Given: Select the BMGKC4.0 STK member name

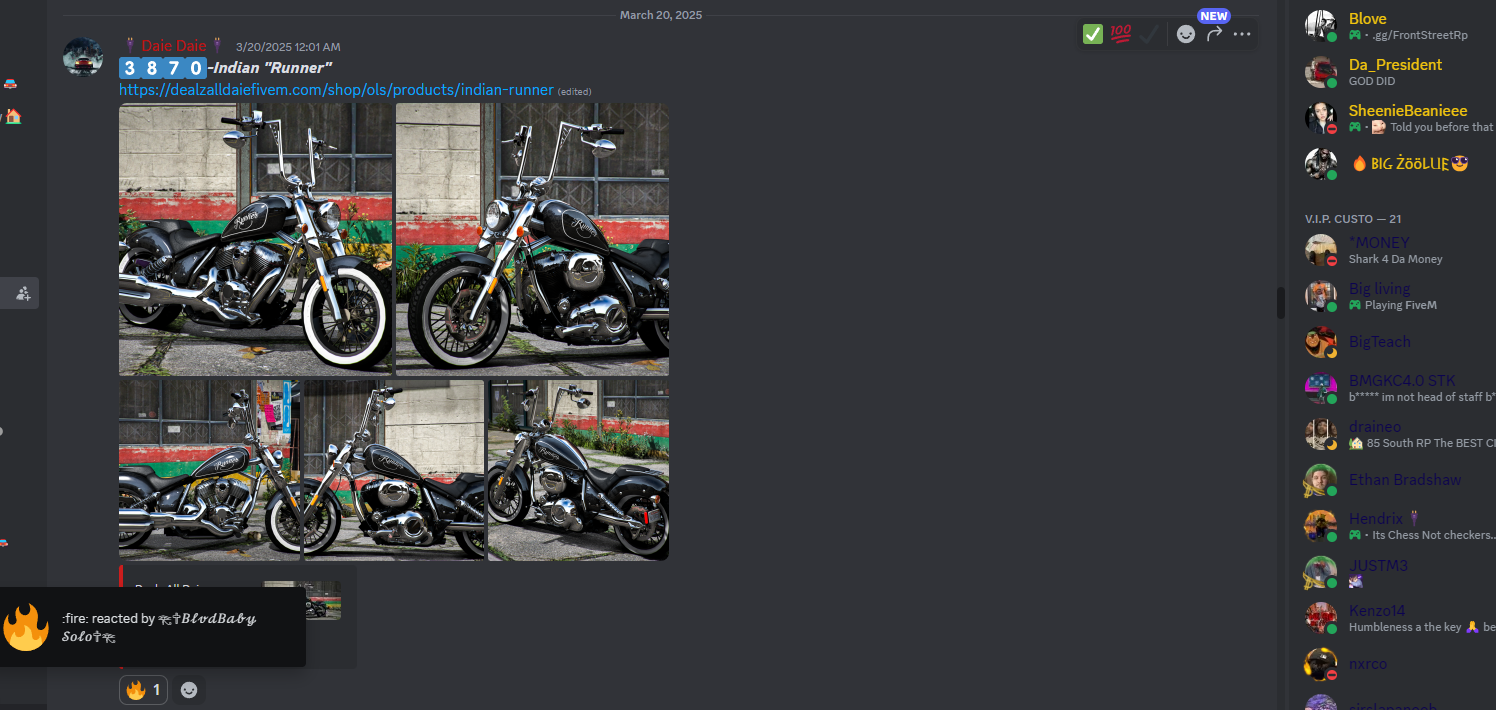Looking at the screenshot, I should pyautogui.click(x=1402, y=380).
